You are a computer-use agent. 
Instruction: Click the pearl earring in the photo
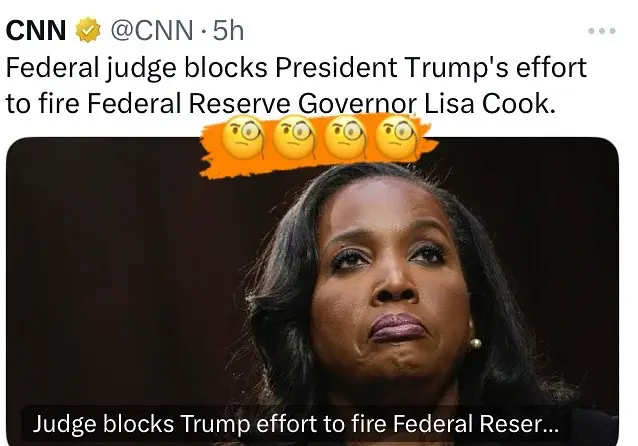(475, 344)
